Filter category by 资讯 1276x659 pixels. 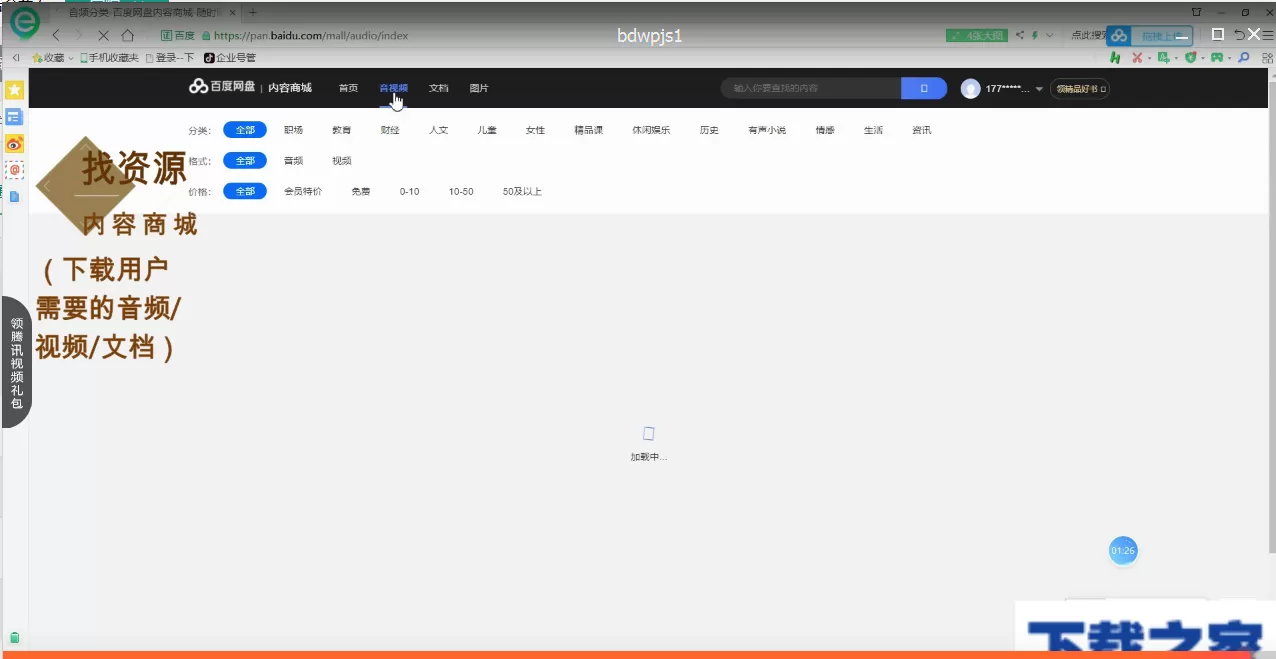922,130
